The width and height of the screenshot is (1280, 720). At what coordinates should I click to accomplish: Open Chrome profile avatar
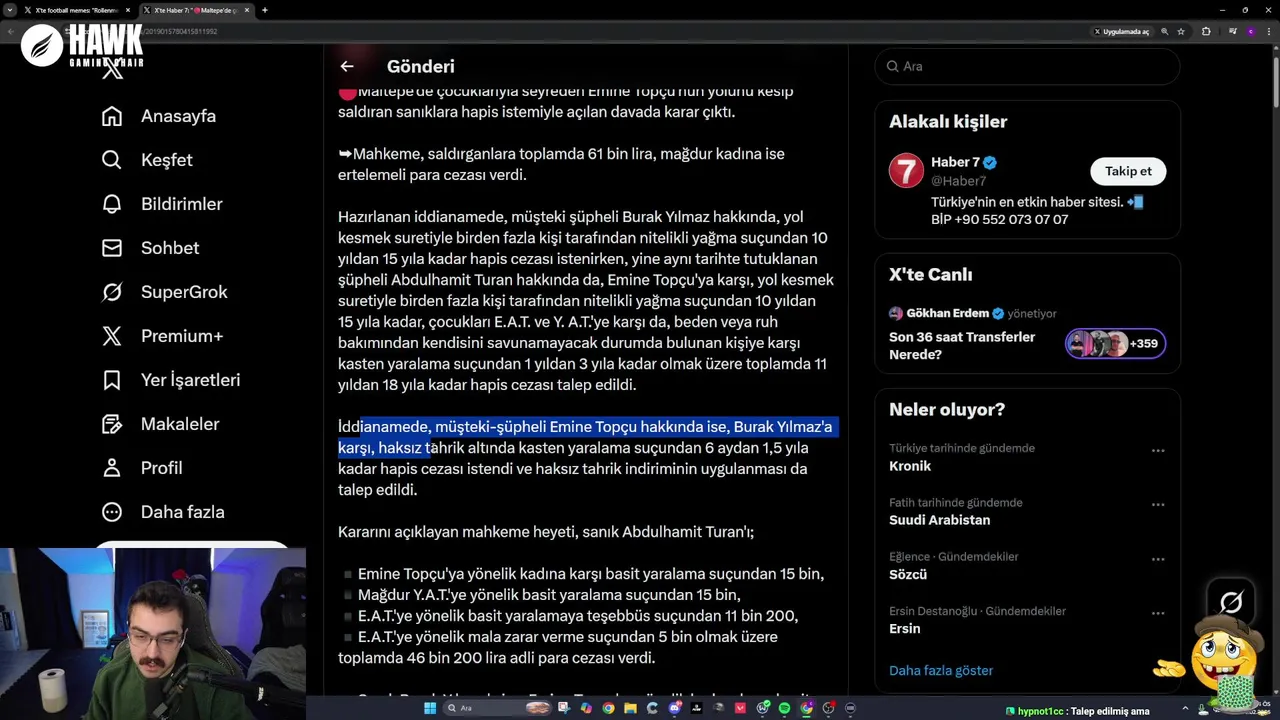[x=1251, y=31]
